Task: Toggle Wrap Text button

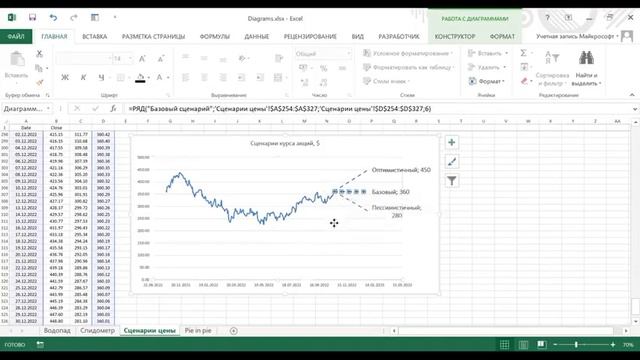Action: click(279, 58)
